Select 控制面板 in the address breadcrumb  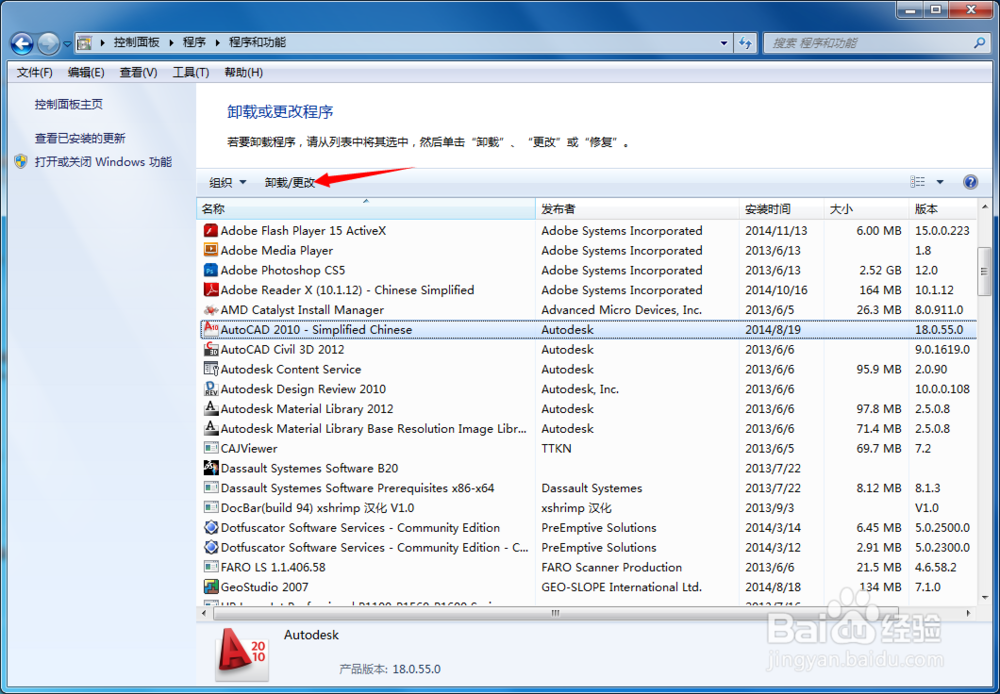136,43
